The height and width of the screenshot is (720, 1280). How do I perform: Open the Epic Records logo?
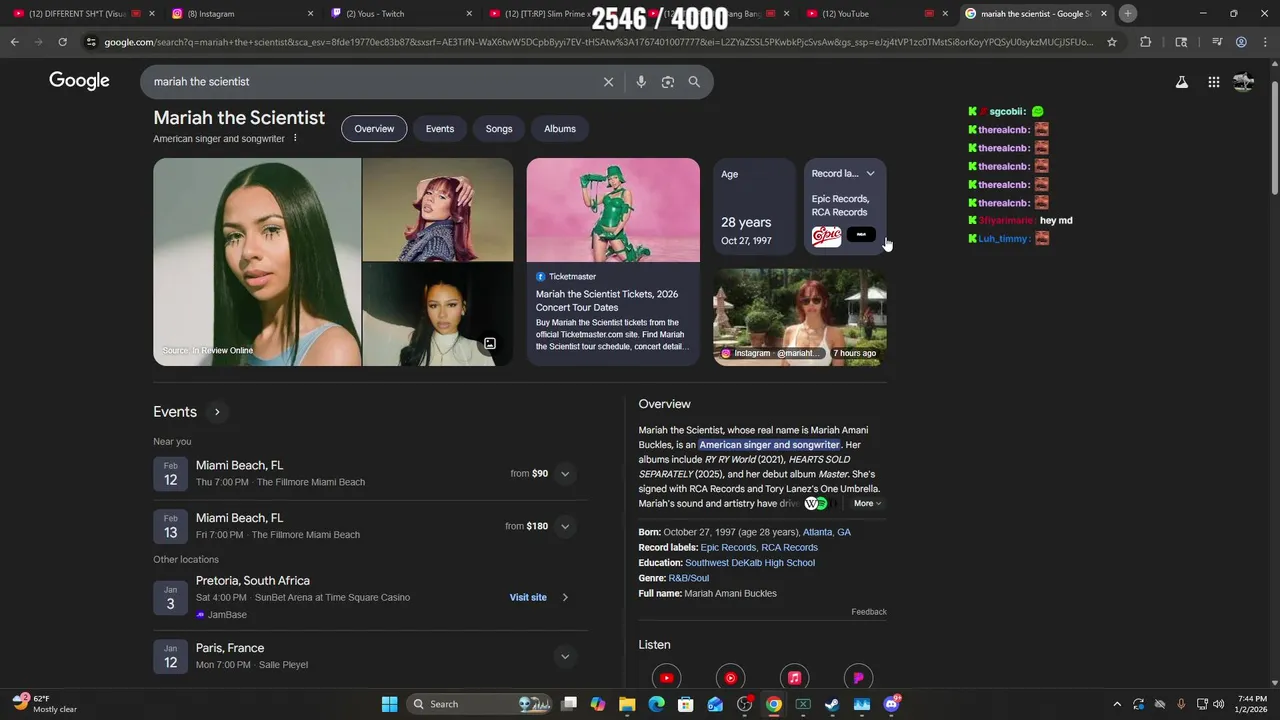point(826,236)
